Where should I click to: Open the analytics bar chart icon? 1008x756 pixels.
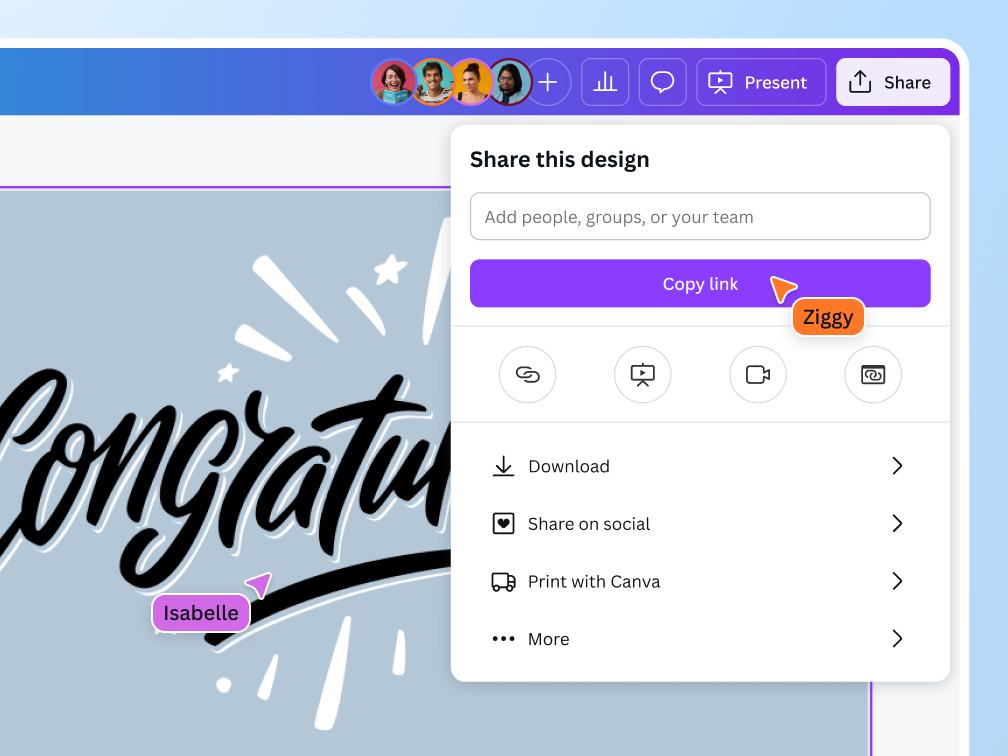pos(605,82)
